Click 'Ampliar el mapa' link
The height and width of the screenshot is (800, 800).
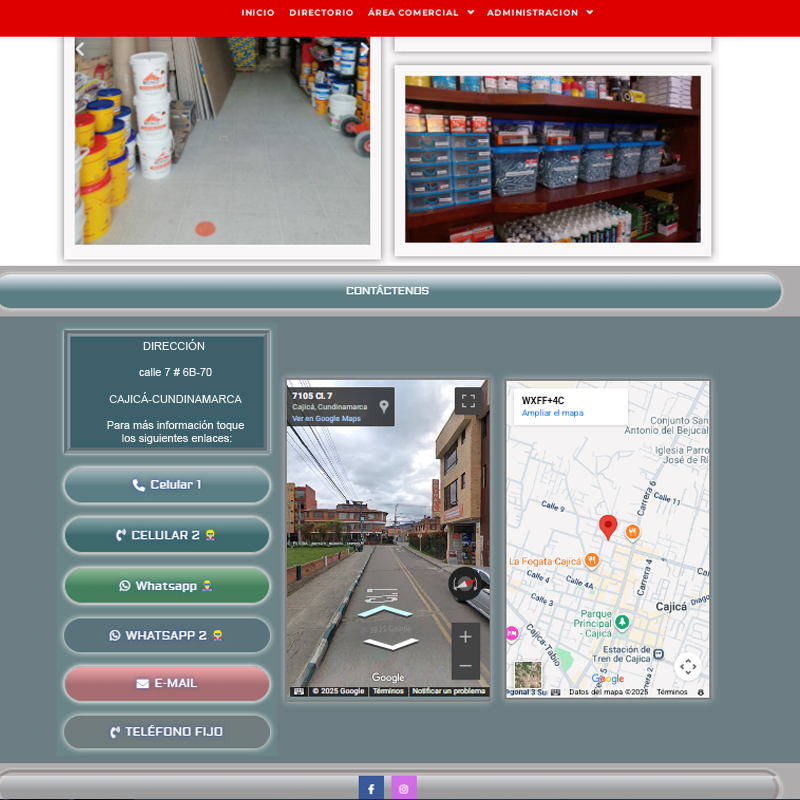pos(552,413)
